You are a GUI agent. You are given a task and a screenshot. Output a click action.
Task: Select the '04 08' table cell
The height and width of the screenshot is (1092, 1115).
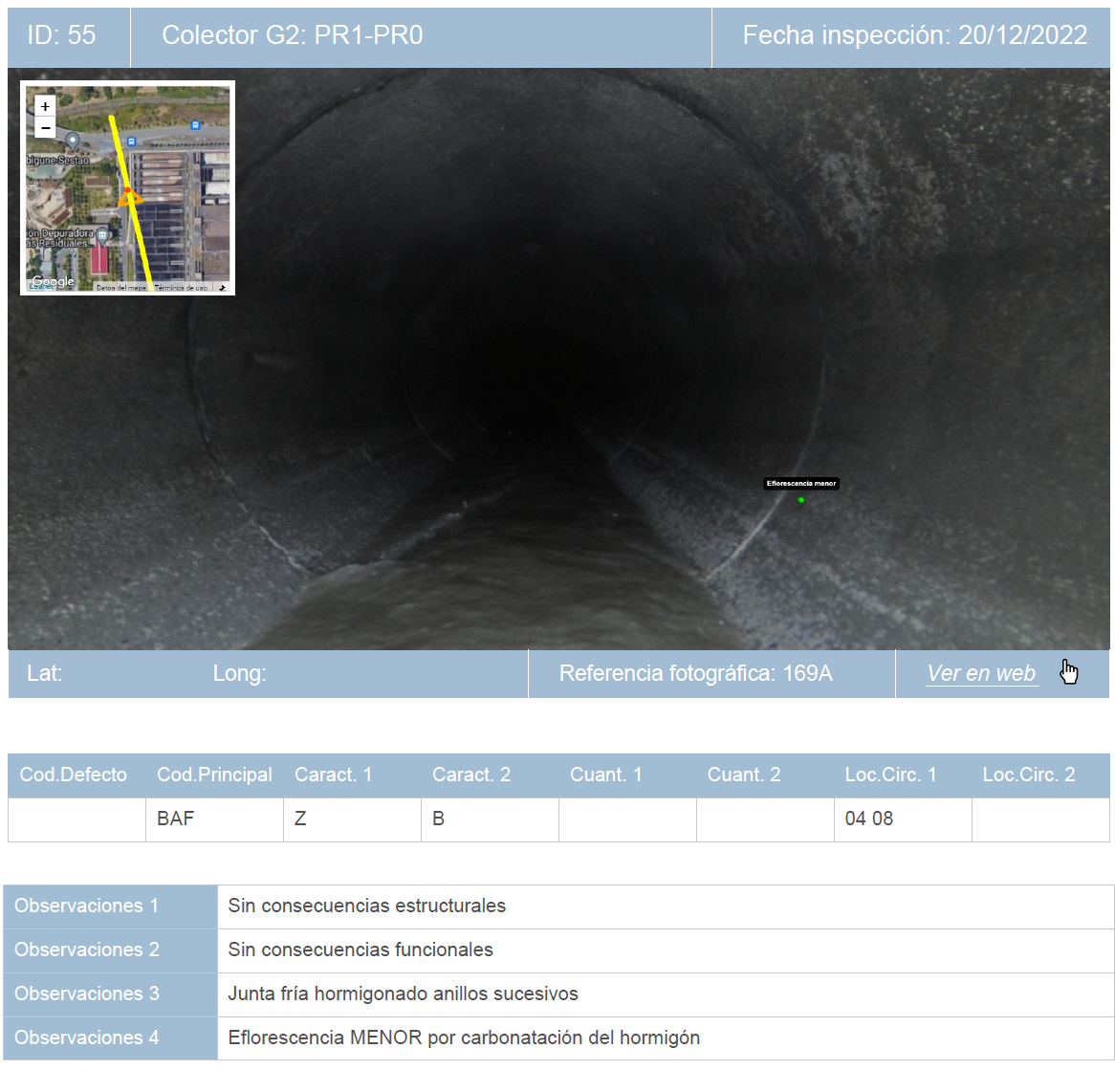click(903, 819)
